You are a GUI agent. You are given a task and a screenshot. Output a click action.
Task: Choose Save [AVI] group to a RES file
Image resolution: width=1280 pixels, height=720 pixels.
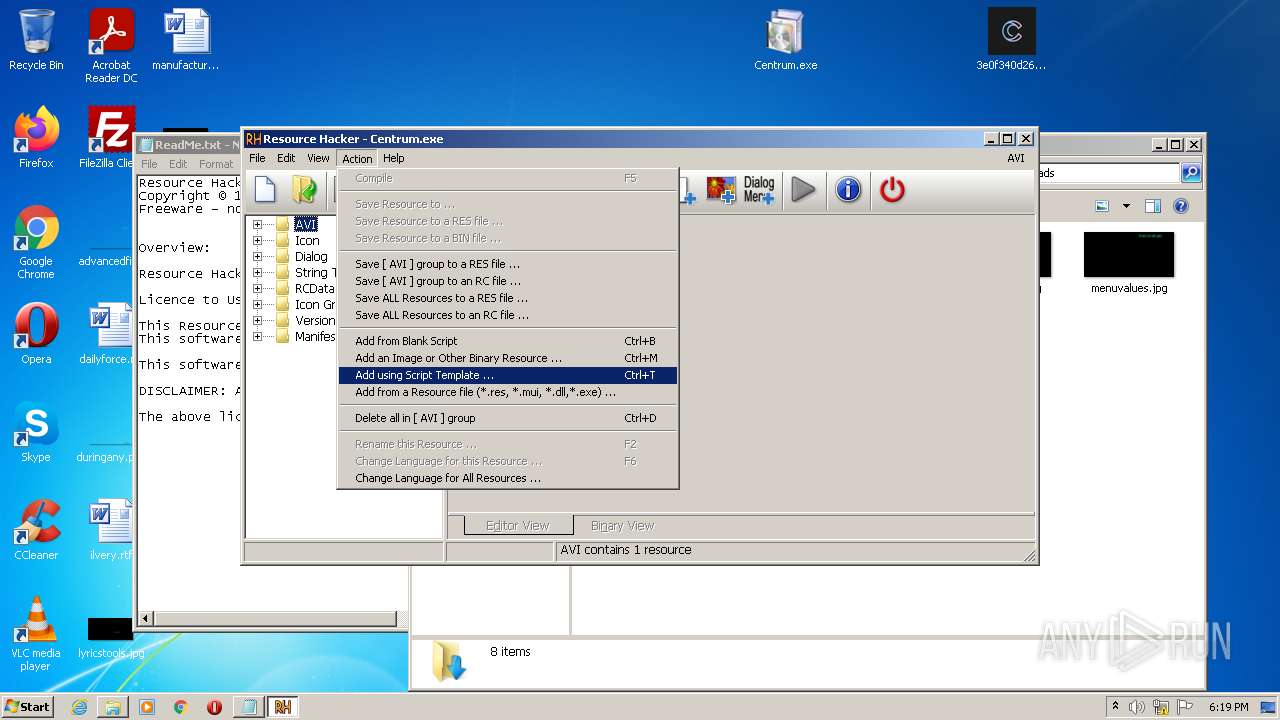click(508, 264)
